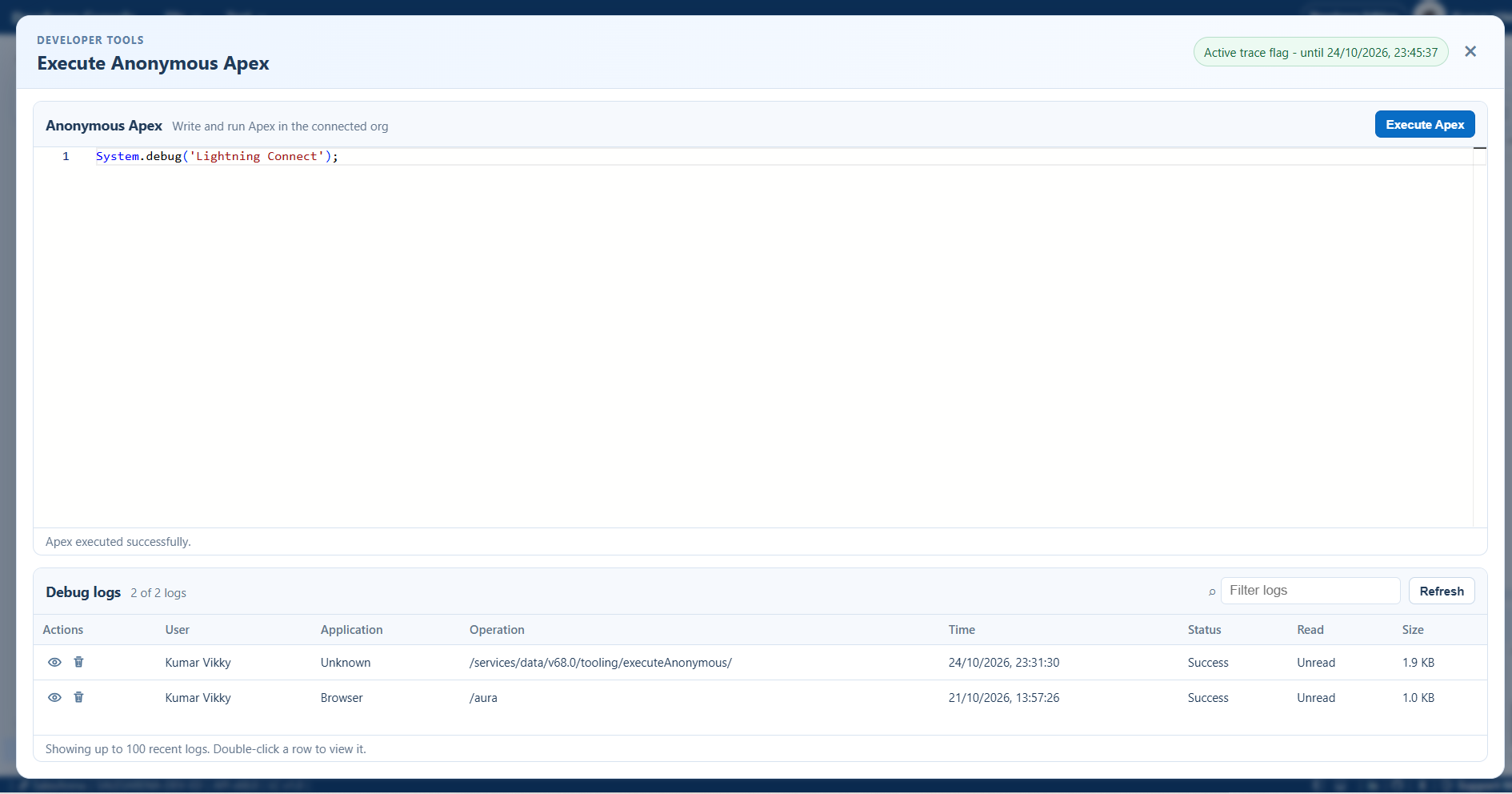The width and height of the screenshot is (1512, 794).
Task: Click the Actions column header
Action: (63, 630)
